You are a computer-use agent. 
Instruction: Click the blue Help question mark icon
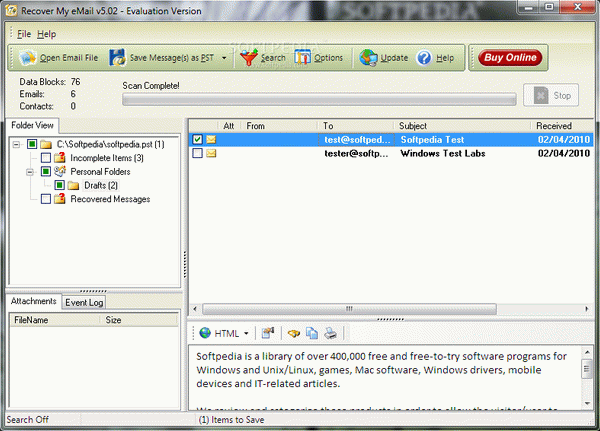424,58
